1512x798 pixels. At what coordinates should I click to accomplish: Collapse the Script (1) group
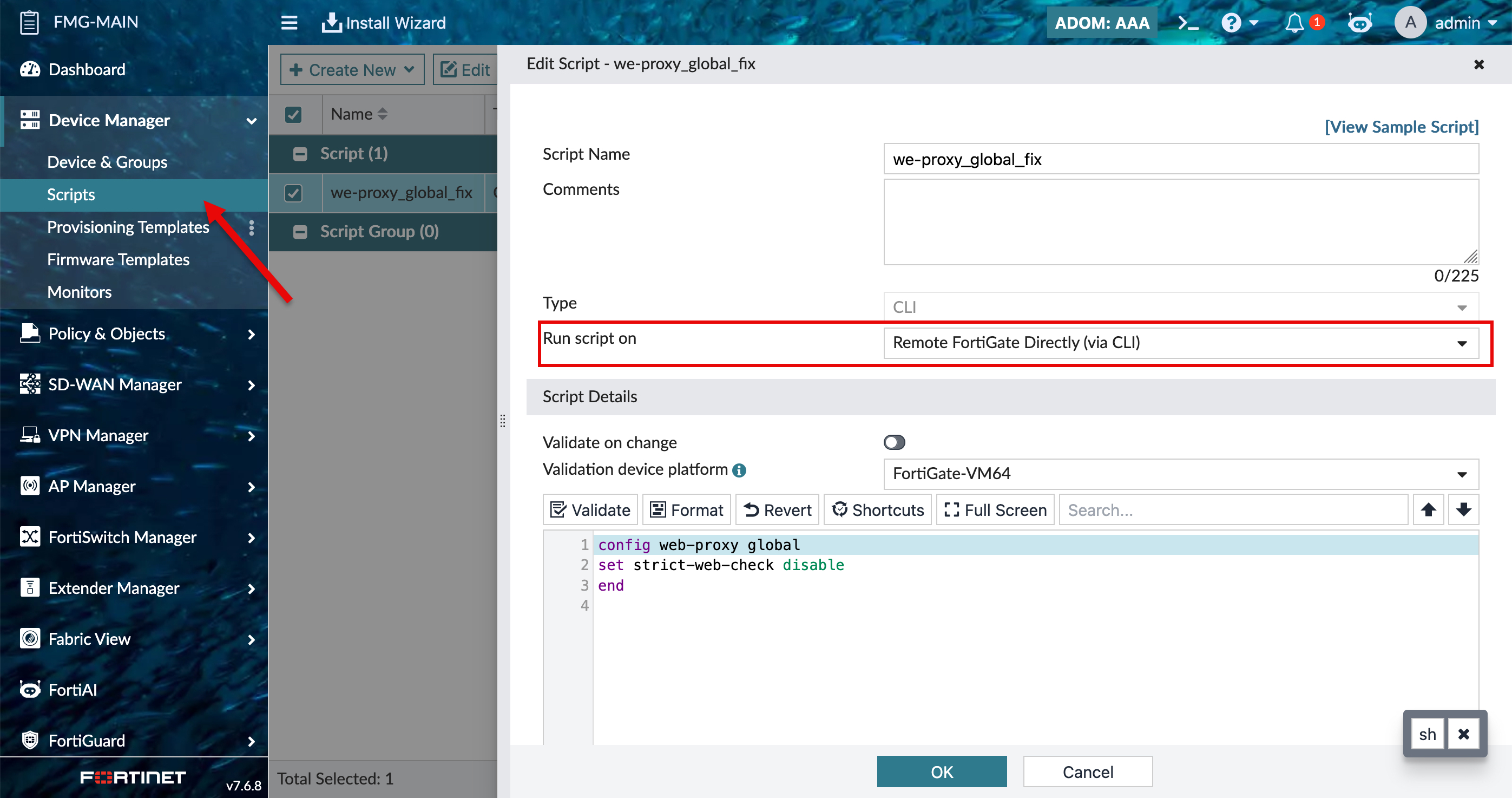300,154
